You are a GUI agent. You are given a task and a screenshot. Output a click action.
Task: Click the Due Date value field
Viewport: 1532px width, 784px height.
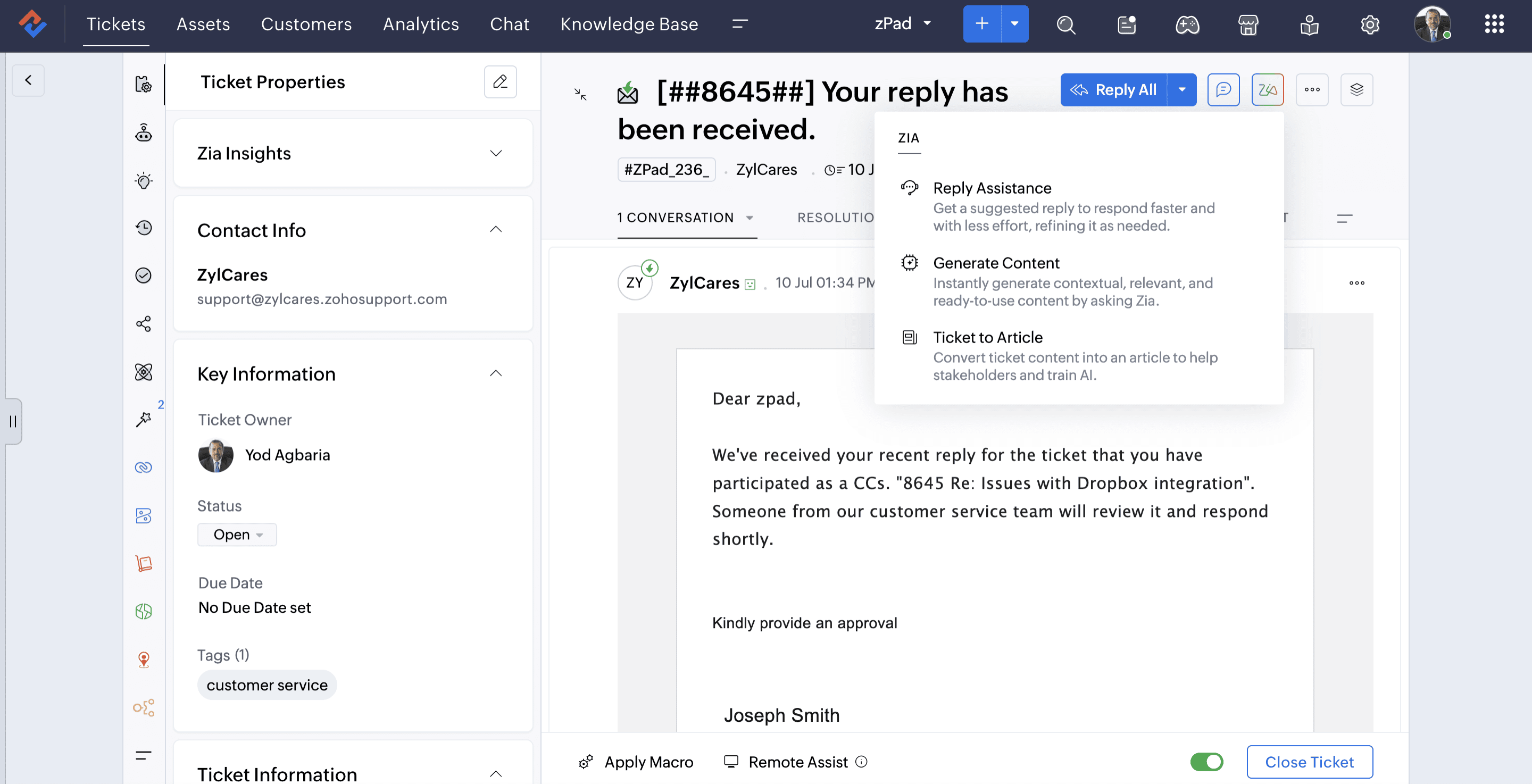click(x=255, y=607)
